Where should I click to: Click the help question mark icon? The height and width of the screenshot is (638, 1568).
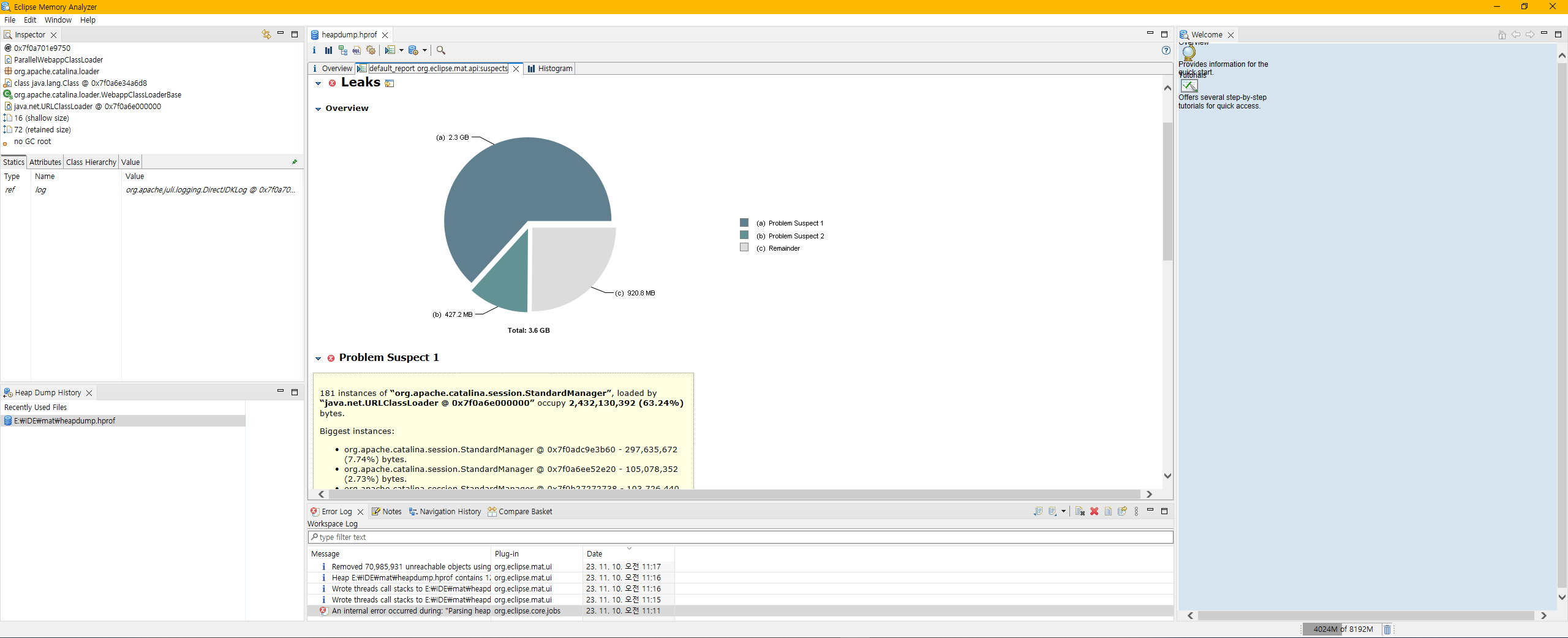click(x=1166, y=50)
